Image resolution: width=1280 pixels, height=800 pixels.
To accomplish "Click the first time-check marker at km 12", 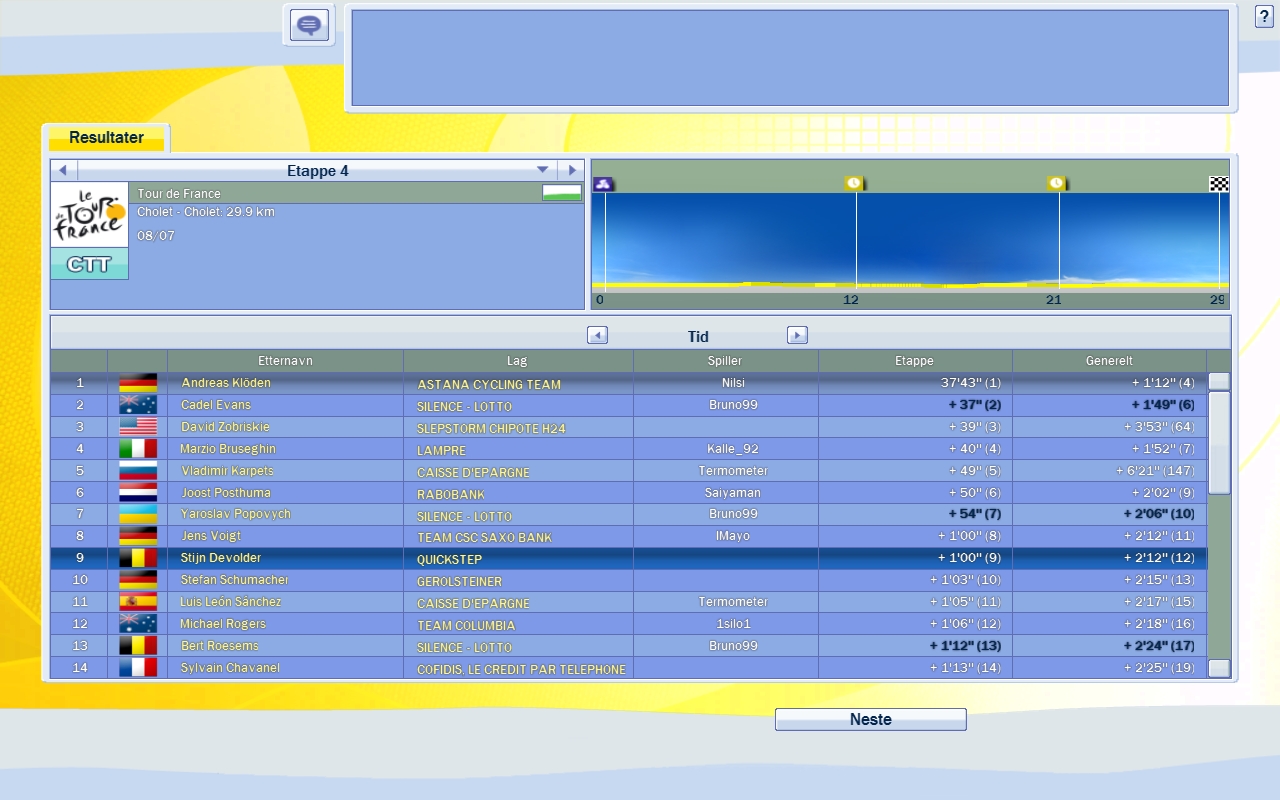I will 854,184.
